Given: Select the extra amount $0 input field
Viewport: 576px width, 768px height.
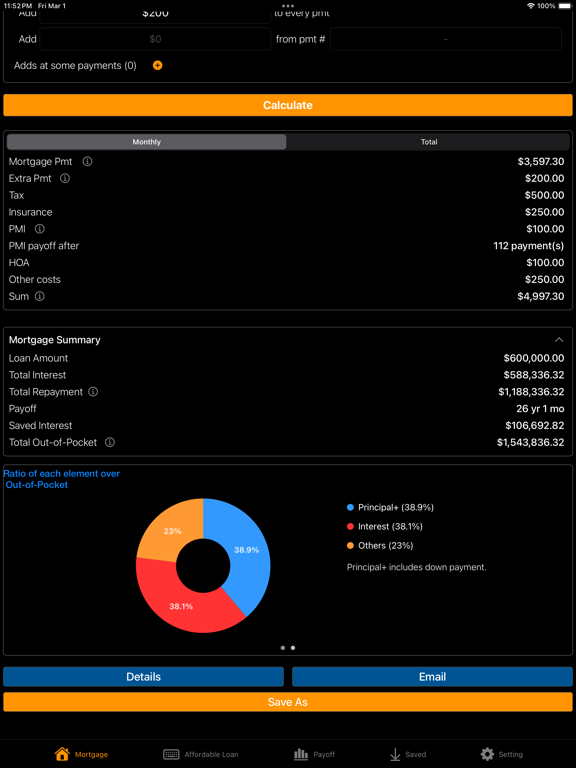Looking at the screenshot, I should click(x=155, y=39).
